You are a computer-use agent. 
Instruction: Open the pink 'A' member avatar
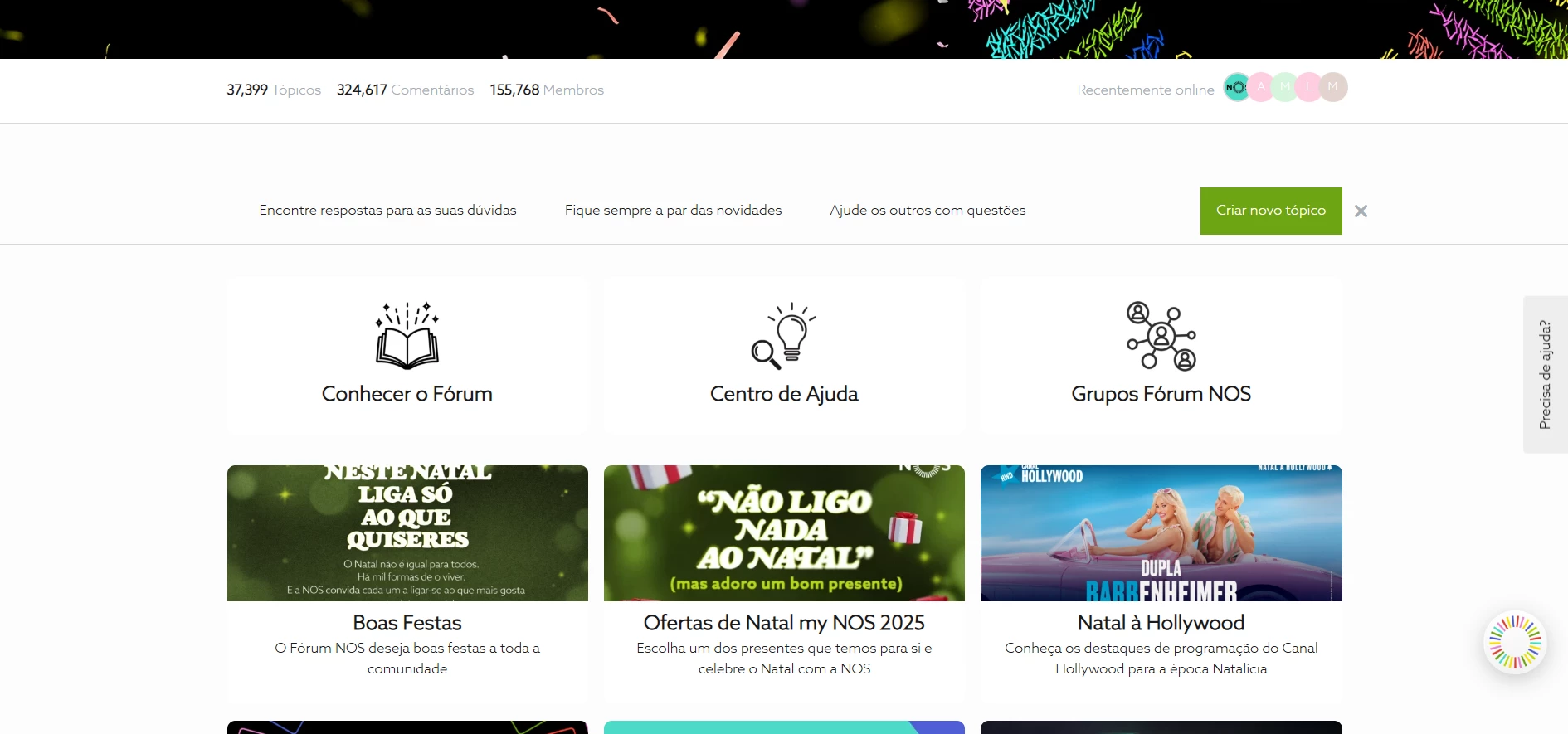(x=1261, y=87)
